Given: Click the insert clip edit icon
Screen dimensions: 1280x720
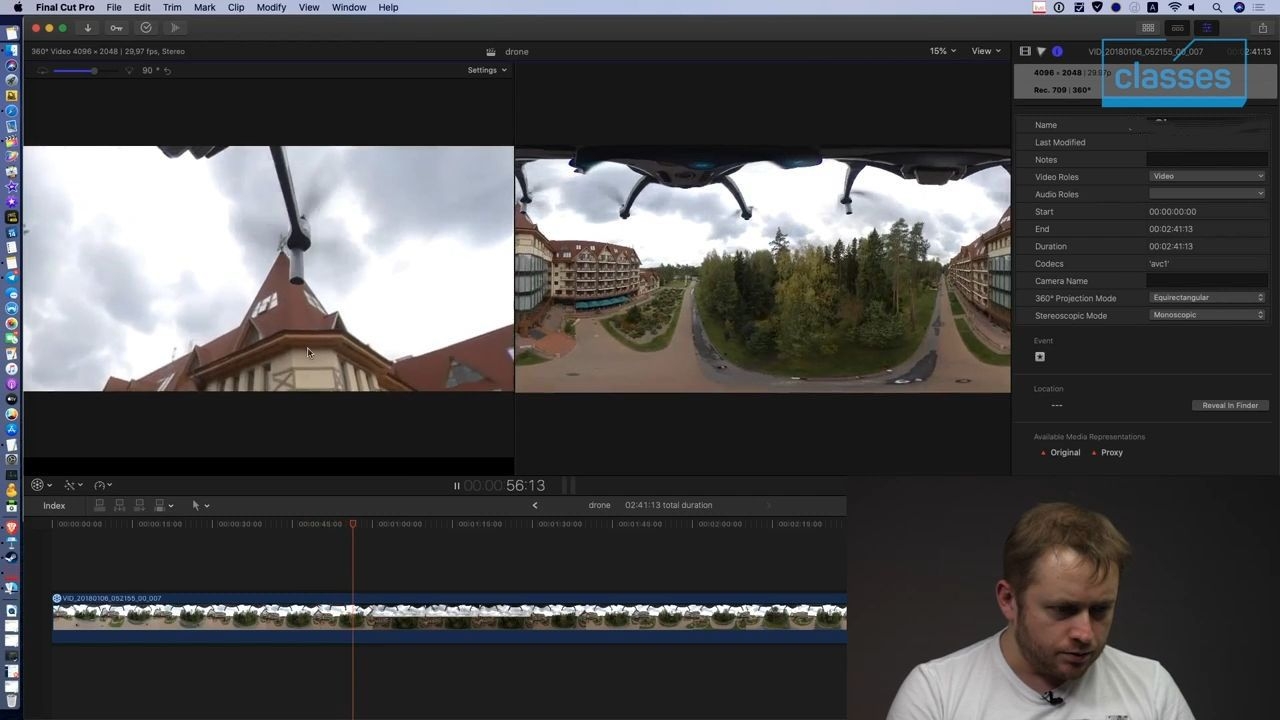Looking at the screenshot, I should [119, 505].
